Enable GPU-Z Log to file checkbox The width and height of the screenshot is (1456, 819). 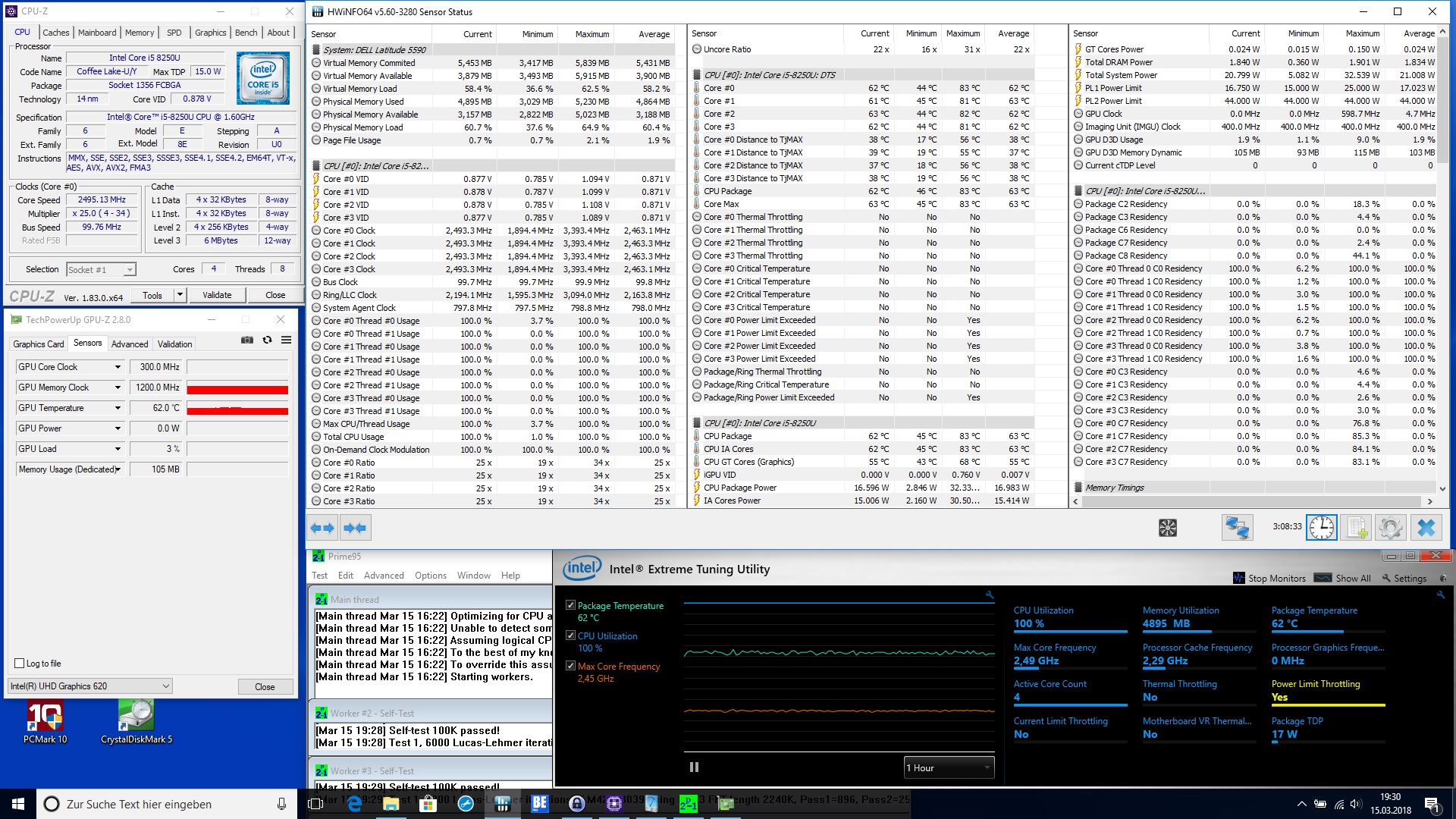[20, 664]
